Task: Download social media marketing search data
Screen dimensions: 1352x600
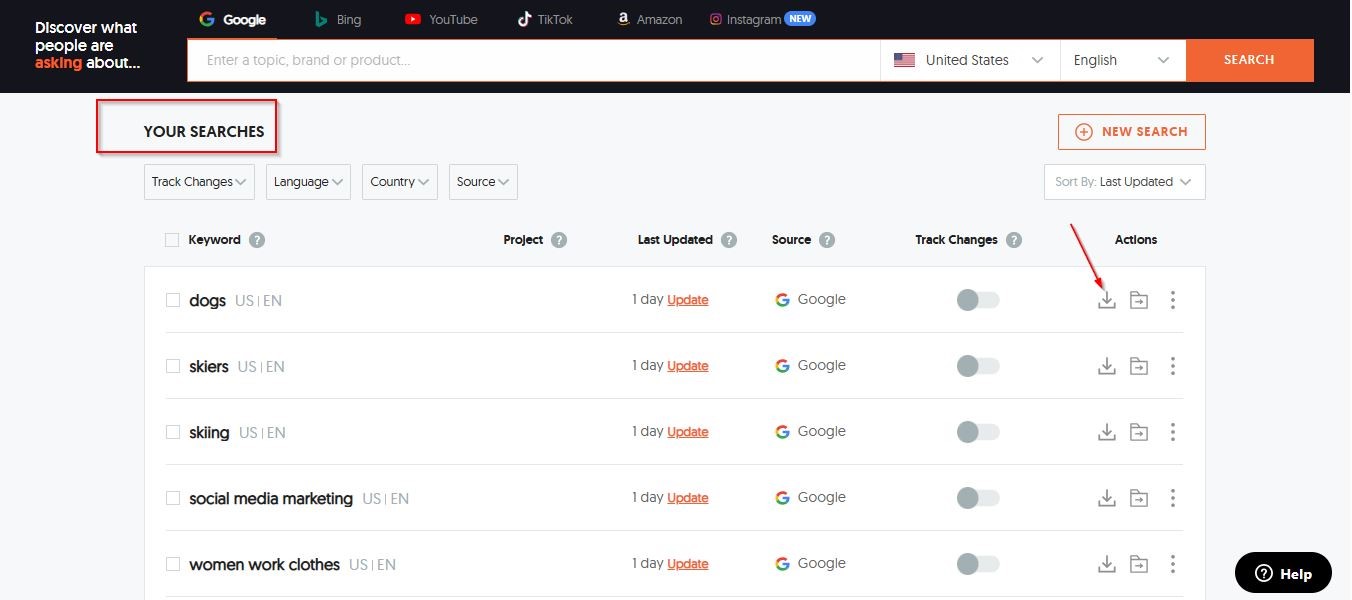Action: point(1106,498)
